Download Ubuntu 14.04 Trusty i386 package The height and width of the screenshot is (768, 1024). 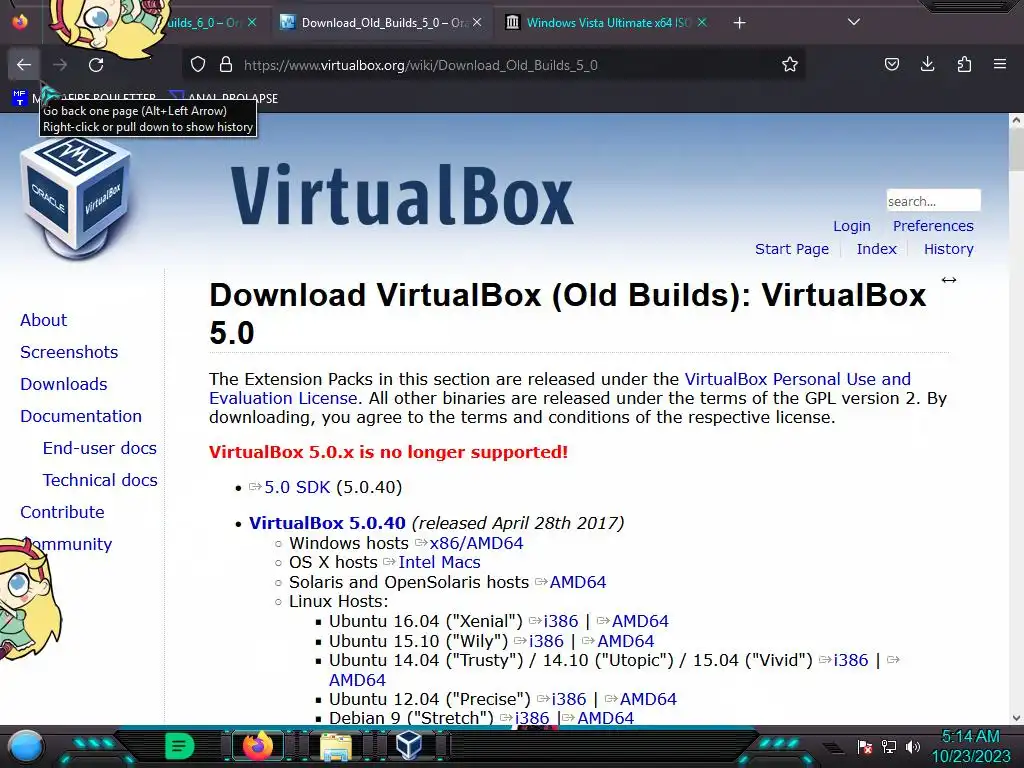[x=851, y=660]
